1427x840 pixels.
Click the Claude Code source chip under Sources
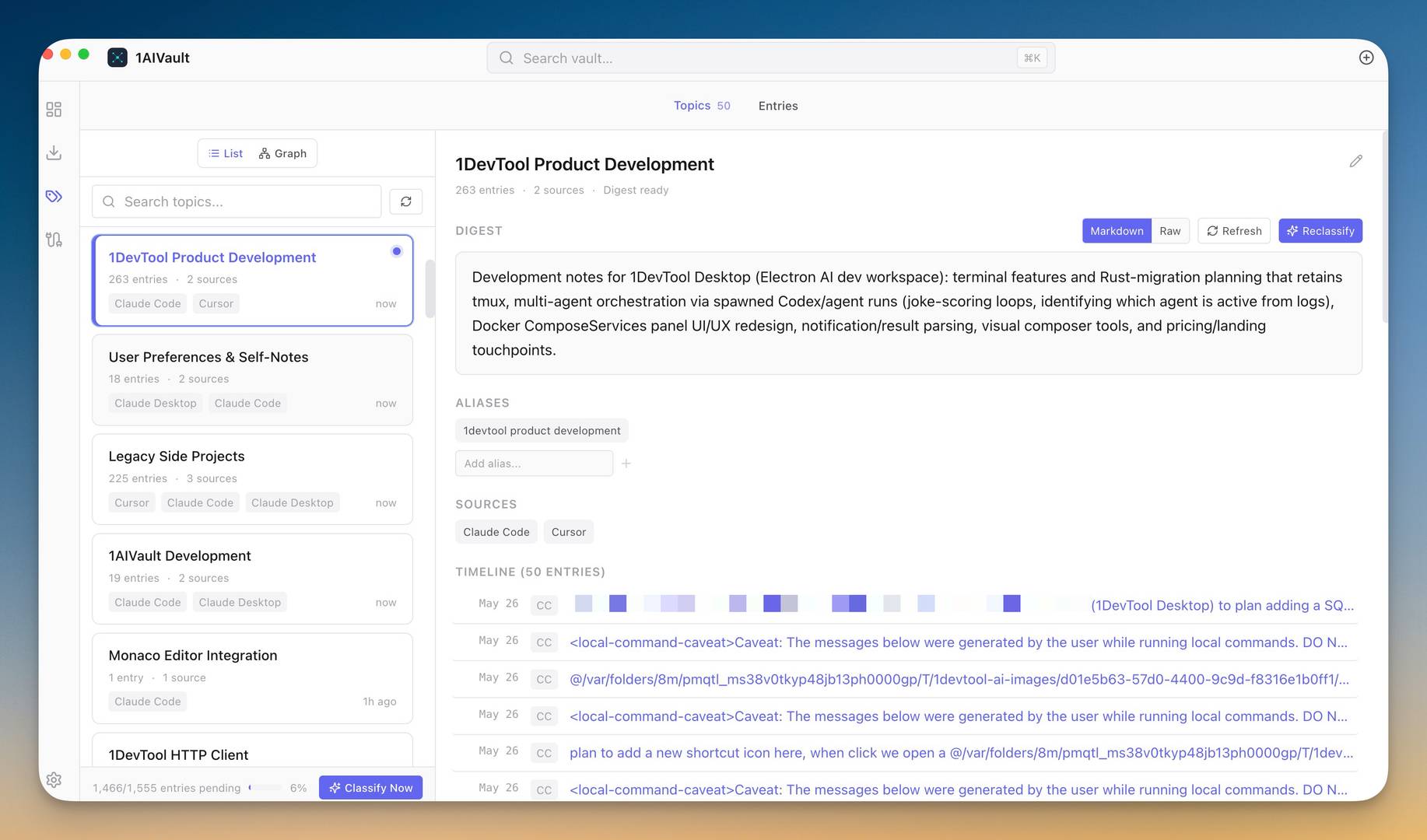pos(496,532)
